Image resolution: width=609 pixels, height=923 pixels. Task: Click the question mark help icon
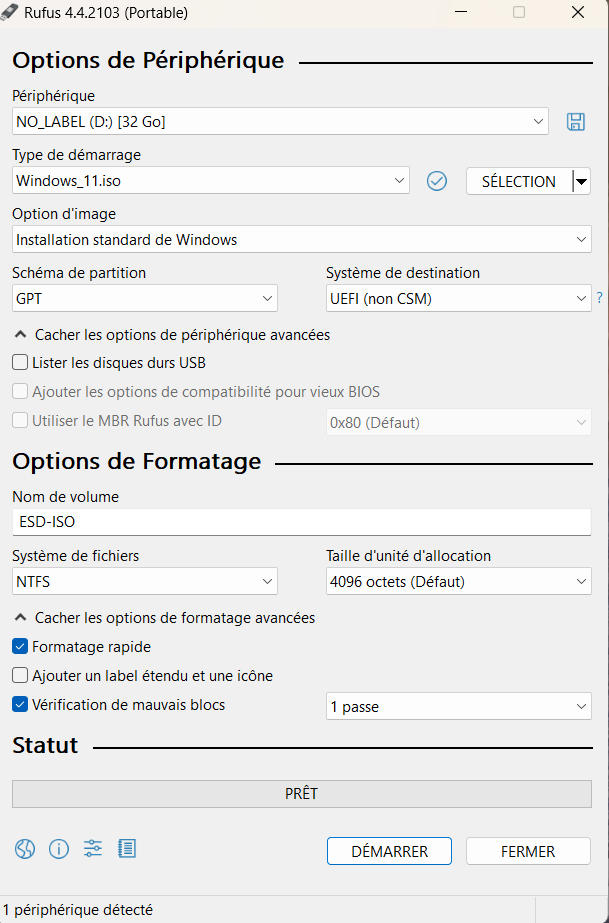(x=600, y=298)
